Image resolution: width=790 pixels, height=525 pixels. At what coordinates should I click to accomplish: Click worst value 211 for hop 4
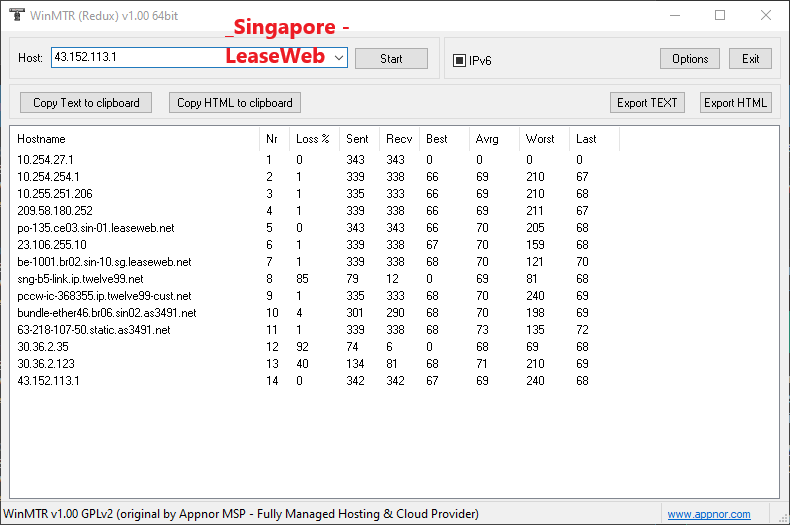[535, 211]
